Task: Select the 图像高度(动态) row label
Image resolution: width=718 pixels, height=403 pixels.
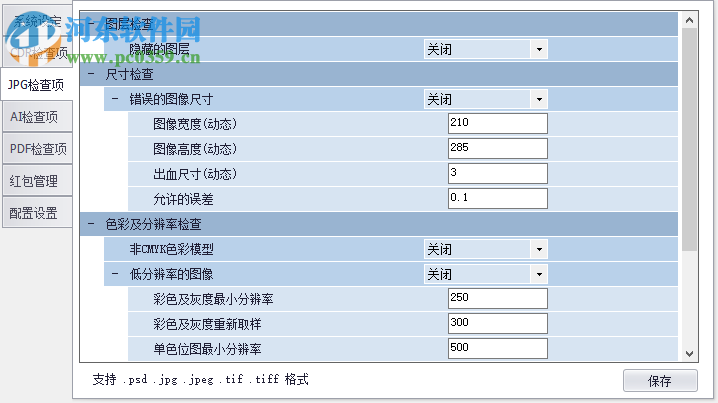Action: 195,149
